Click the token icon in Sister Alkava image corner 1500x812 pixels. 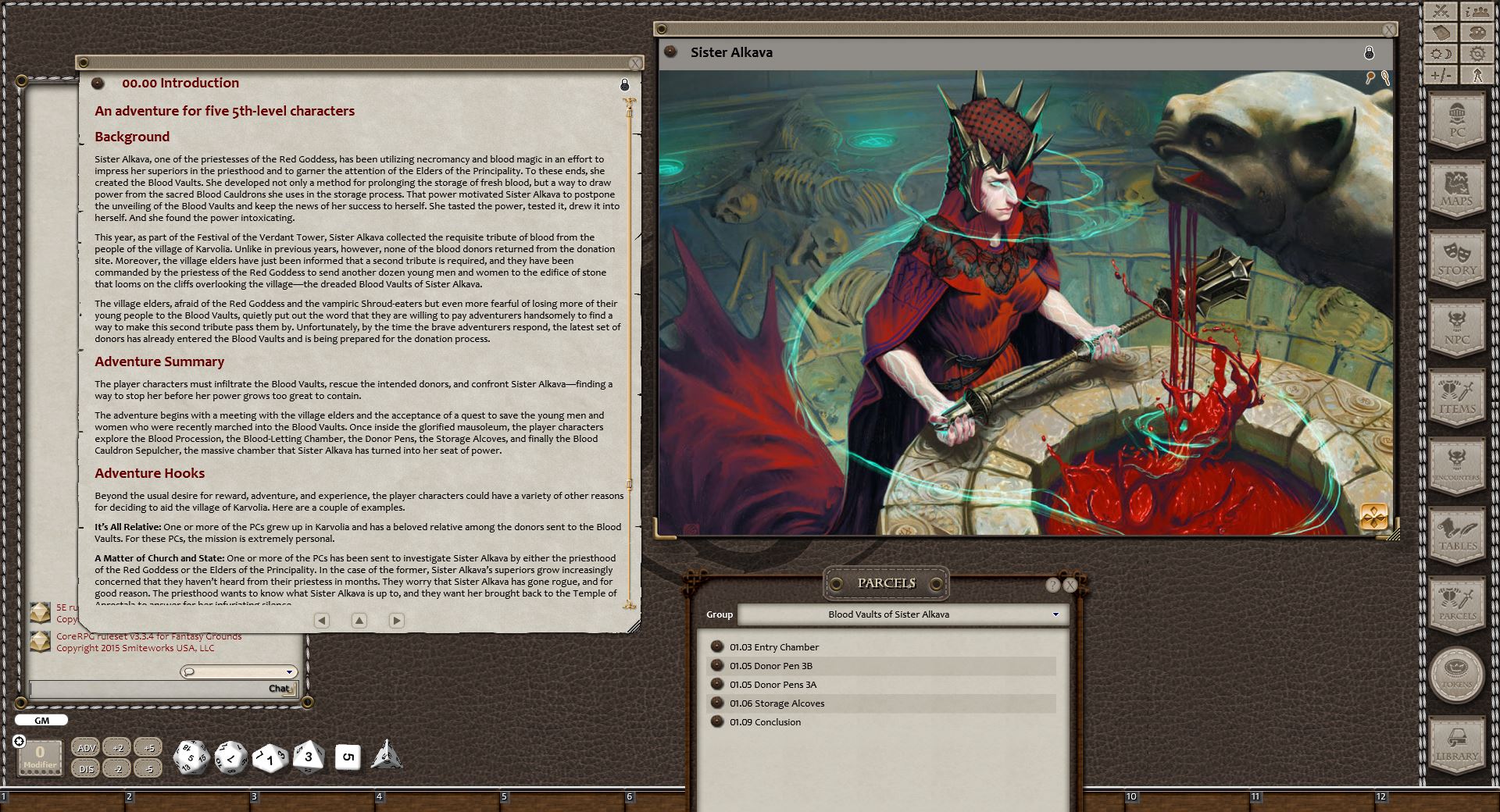(x=1373, y=517)
